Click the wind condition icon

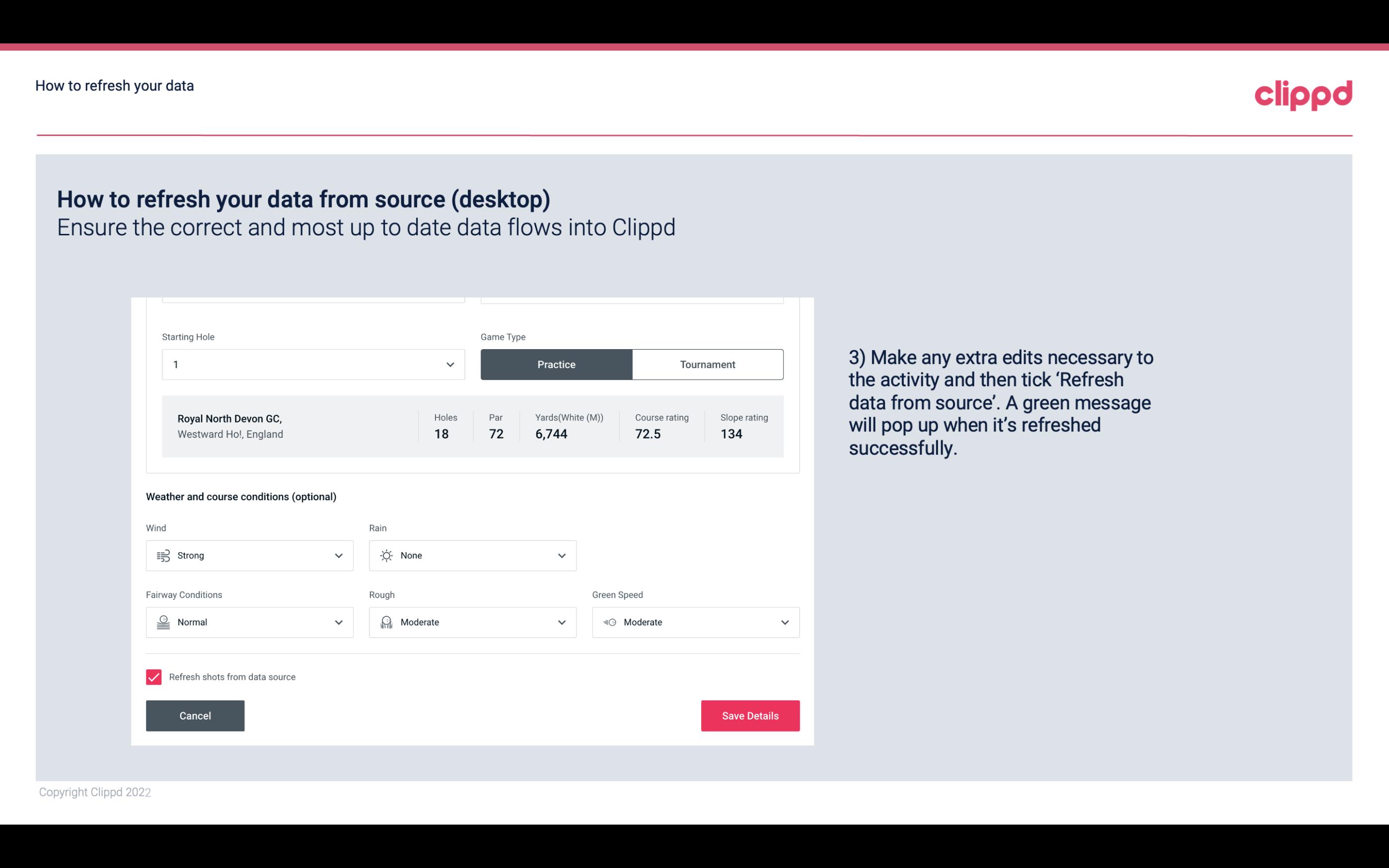(163, 555)
